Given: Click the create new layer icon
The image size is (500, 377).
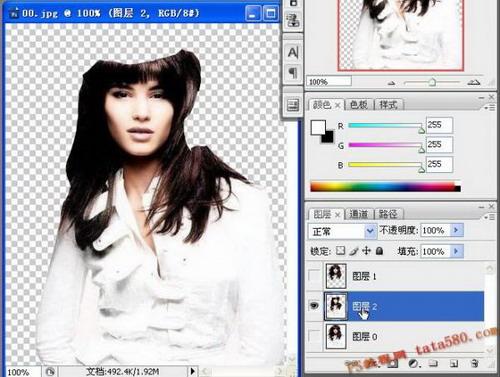Looking at the screenshot, I should click(x=454, y=363).
